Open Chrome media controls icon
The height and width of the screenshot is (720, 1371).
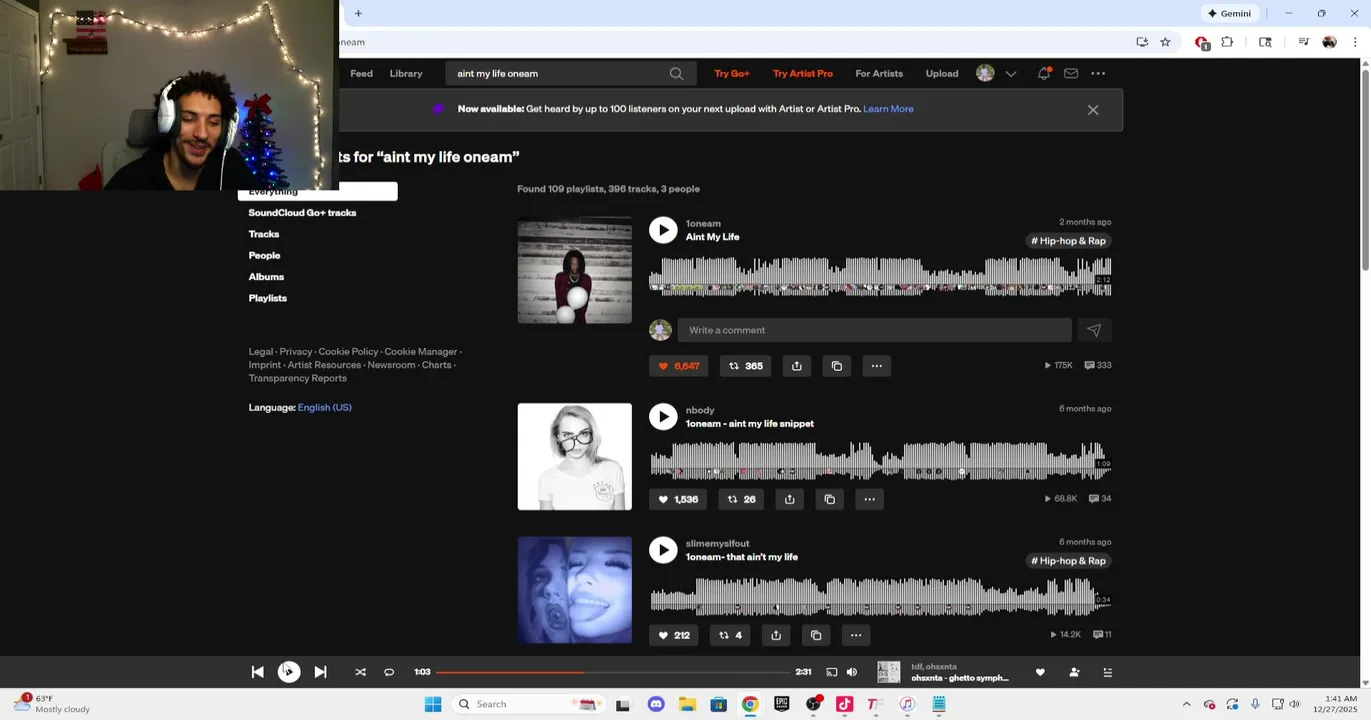click(1303, 42)
